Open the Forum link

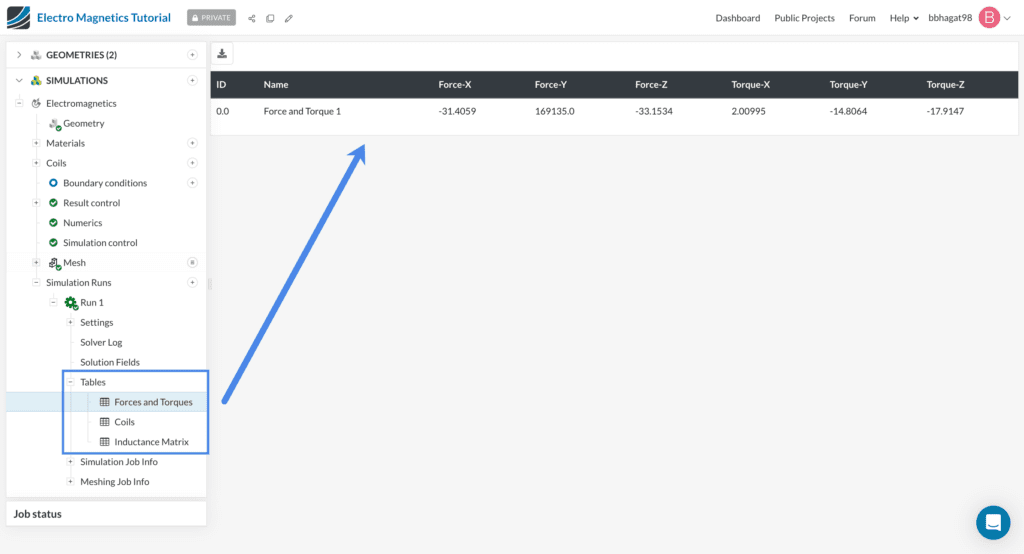coord(862,18)
